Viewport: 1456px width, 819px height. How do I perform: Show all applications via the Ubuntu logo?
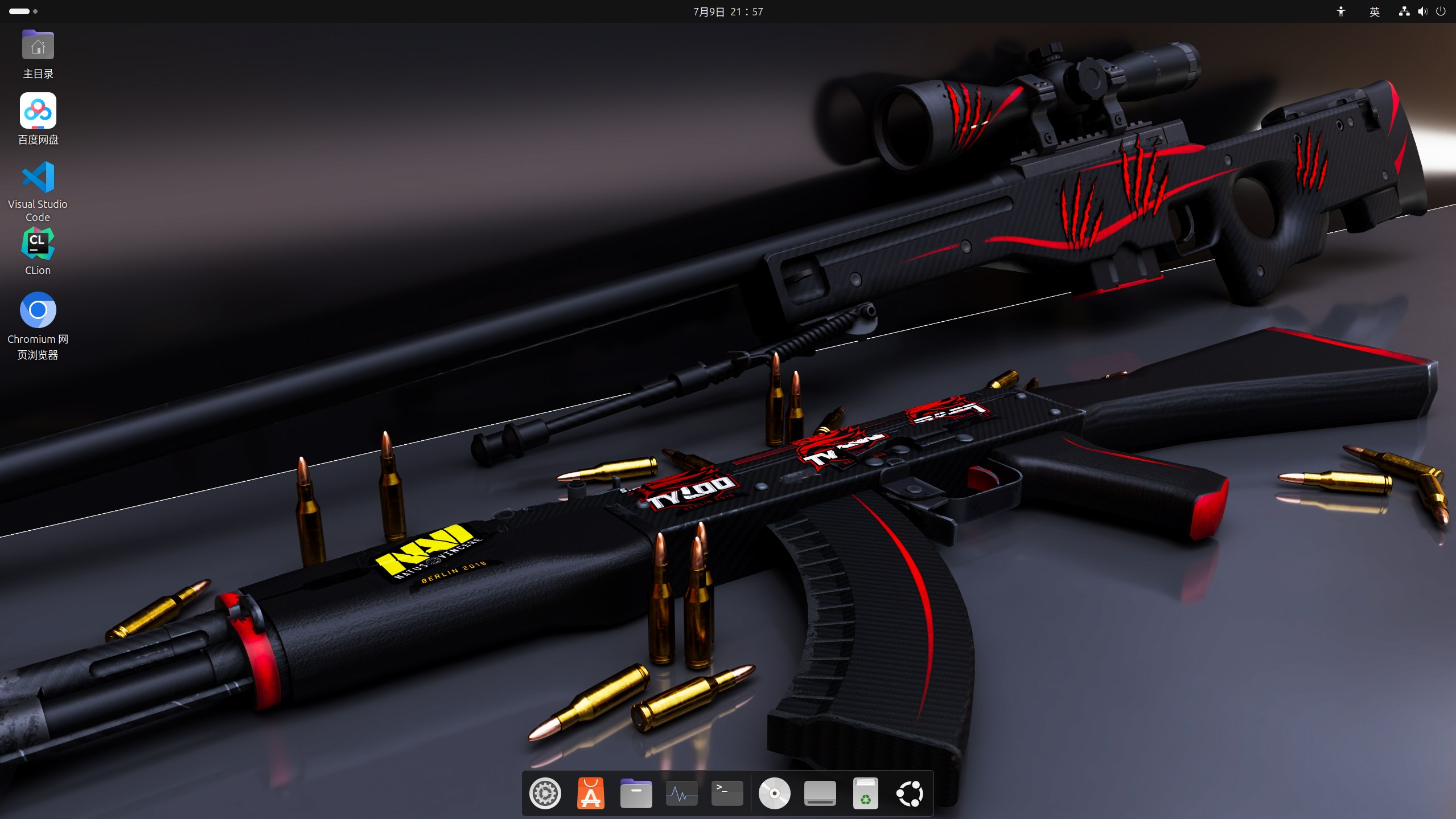click(910, 793)
